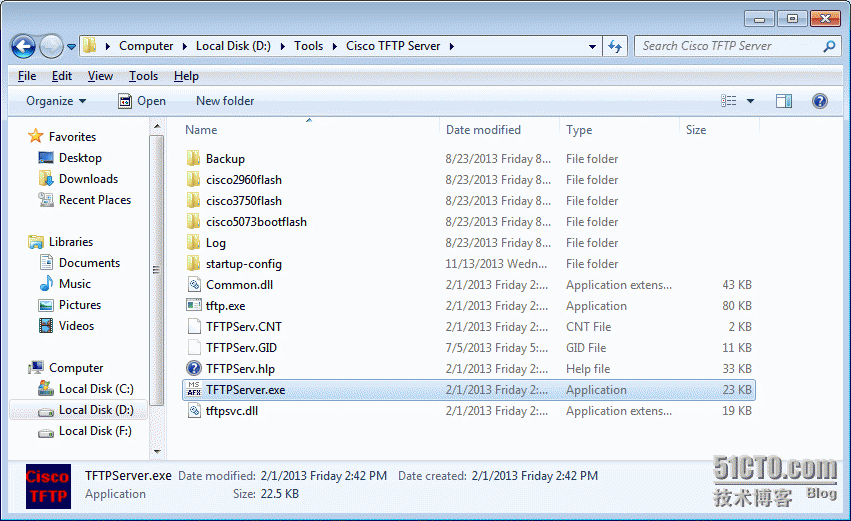
Task: Click the navigation pane scroll down arrow
Action: pyautogui.click(x=157, y=451)
